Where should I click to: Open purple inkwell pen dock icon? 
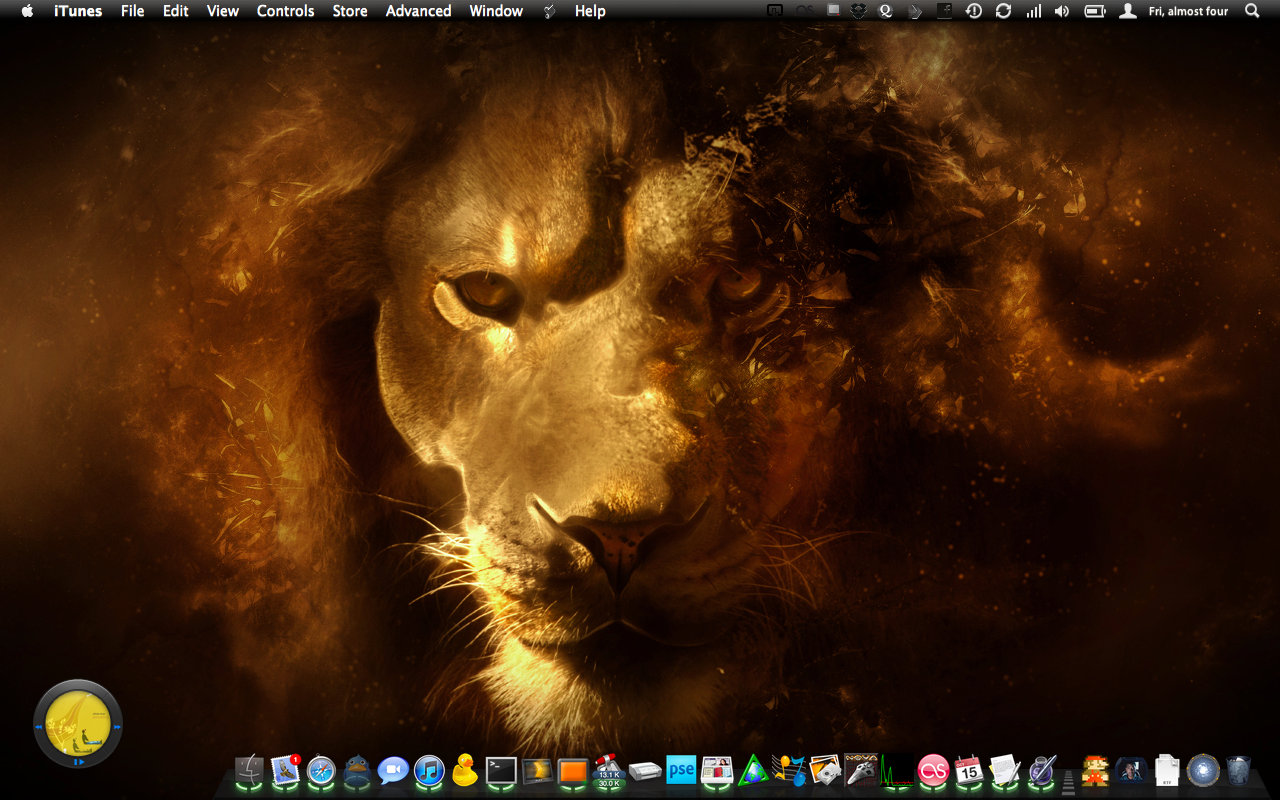tap(1042, 770)
